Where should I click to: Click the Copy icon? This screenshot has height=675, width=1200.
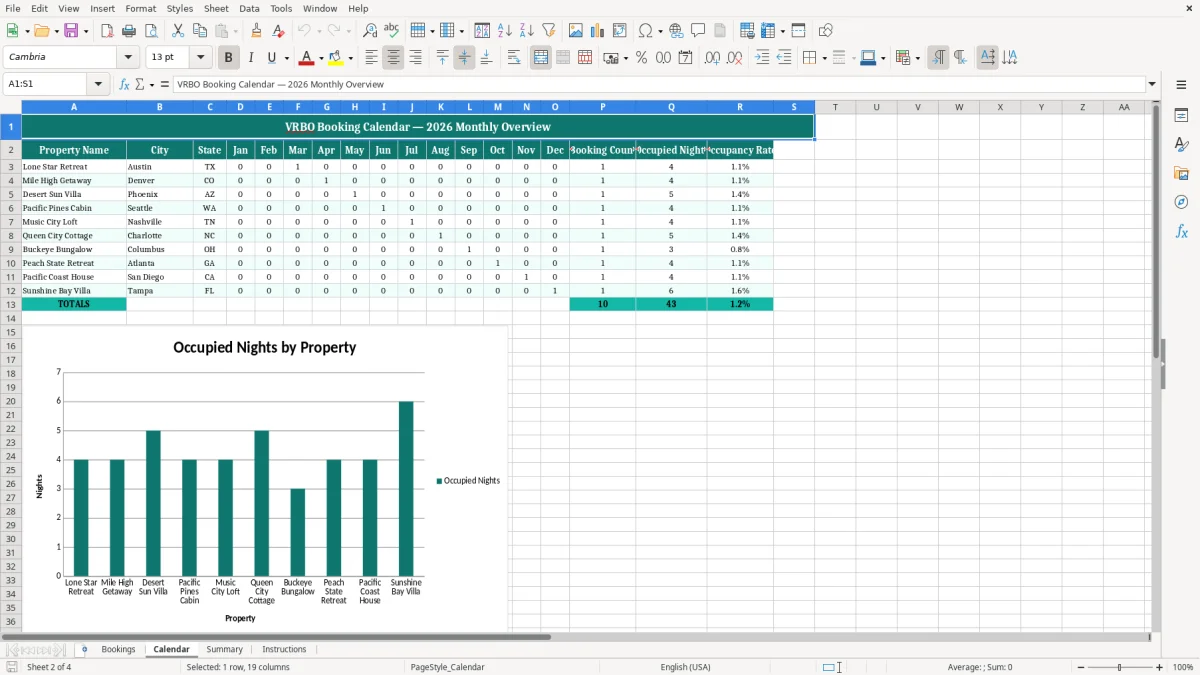[200, 31]
